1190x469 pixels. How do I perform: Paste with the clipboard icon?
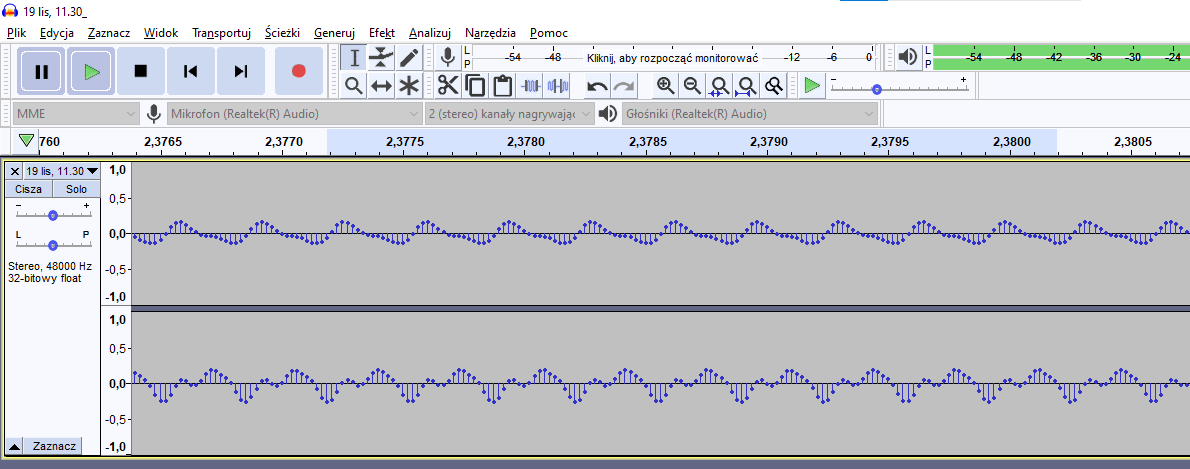click(502, 86)
